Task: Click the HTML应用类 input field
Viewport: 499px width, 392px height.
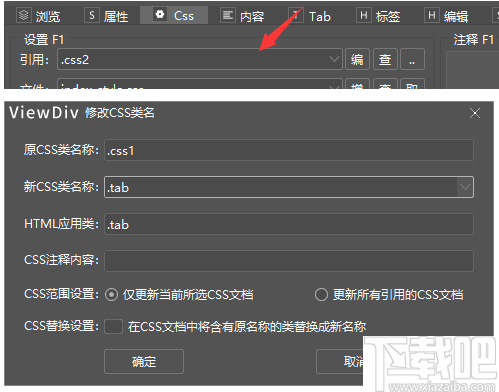Action: point(289,224)
